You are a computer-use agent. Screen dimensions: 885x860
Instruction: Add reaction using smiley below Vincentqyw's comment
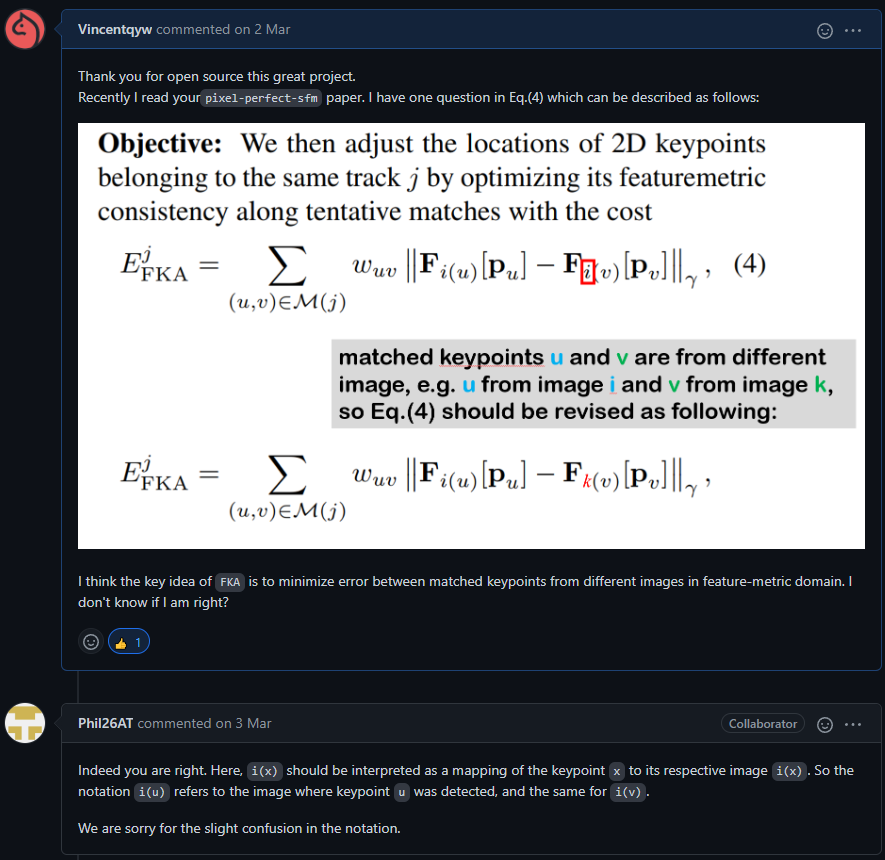(91, 642)
